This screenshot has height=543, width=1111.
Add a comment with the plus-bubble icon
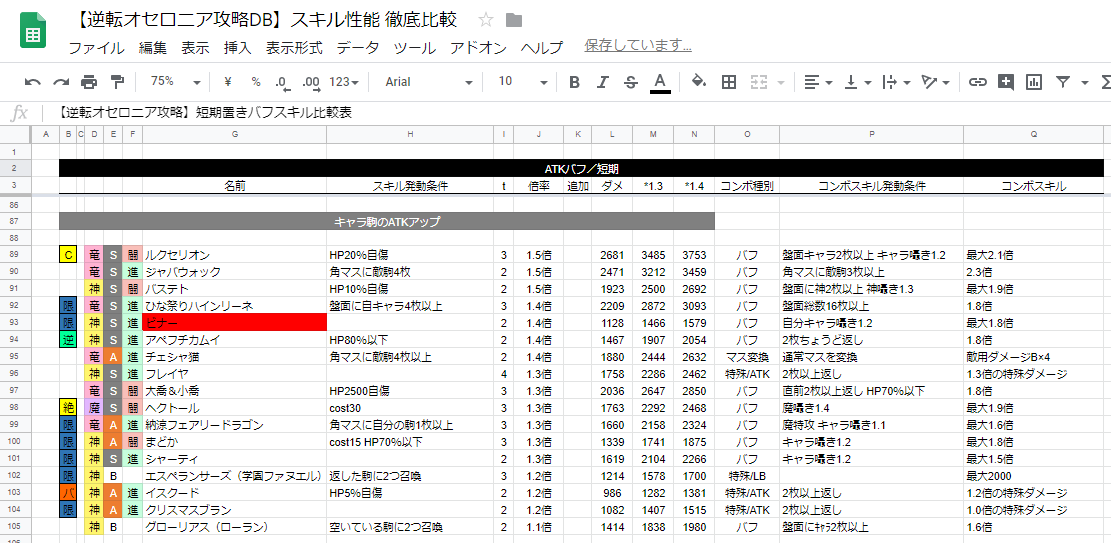(x=1005, y=82)
